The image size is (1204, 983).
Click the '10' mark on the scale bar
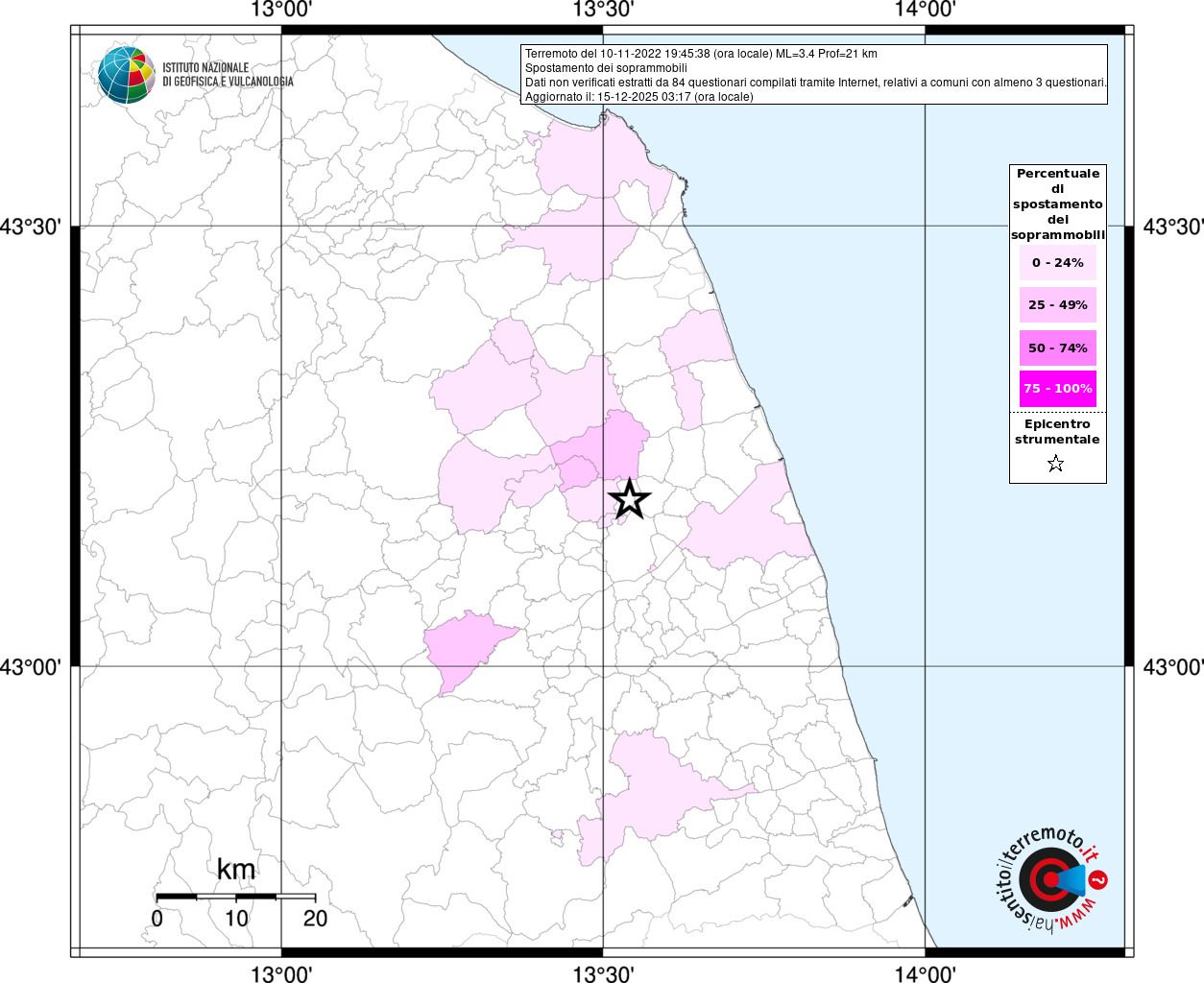(x=236, y=919)
